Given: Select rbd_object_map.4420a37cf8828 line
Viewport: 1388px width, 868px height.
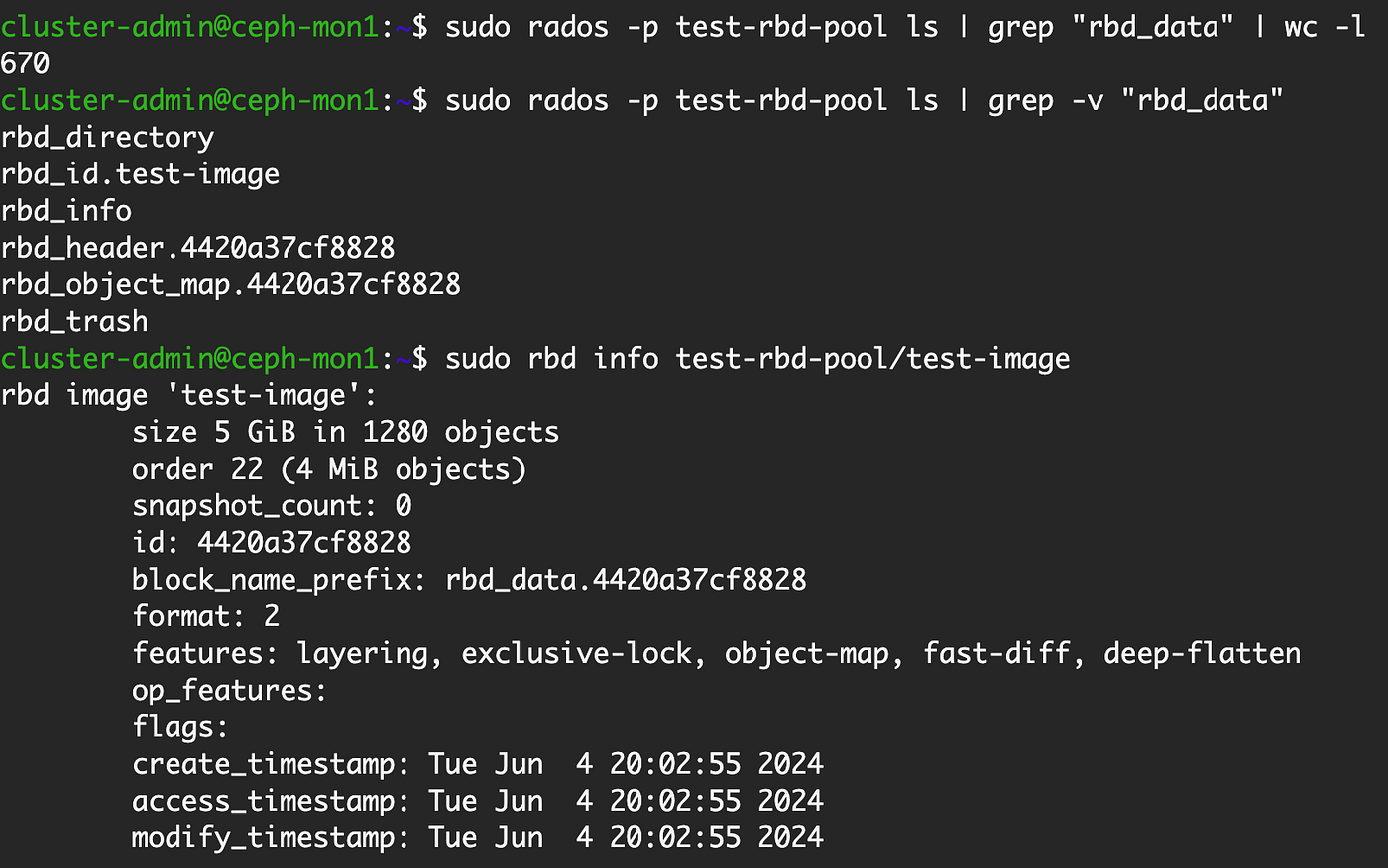Looking at the screenshot, I should pyautogui.click(x=230, y=284).
